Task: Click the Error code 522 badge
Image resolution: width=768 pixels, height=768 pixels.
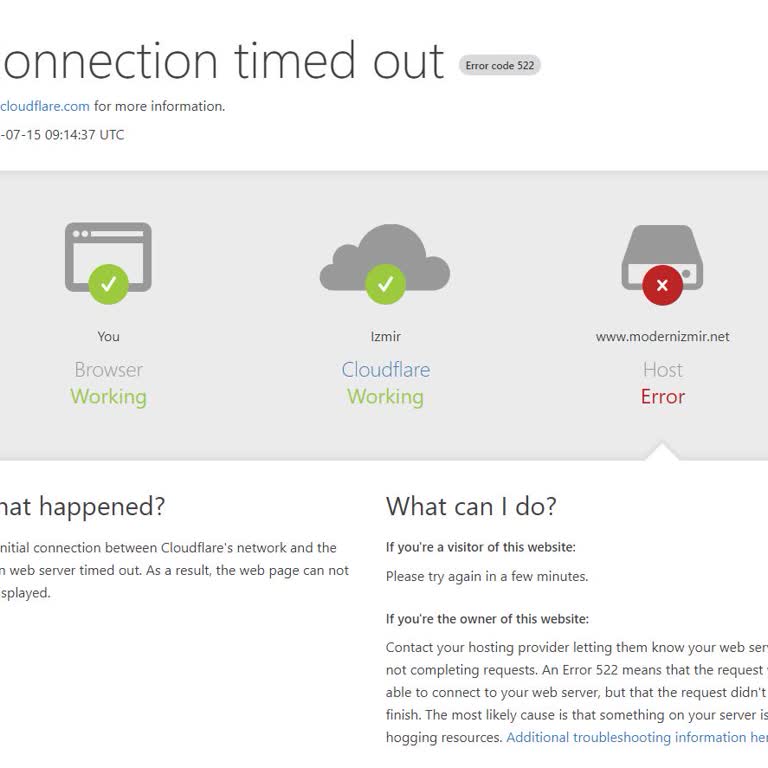Action: click(x=500, y=66)
